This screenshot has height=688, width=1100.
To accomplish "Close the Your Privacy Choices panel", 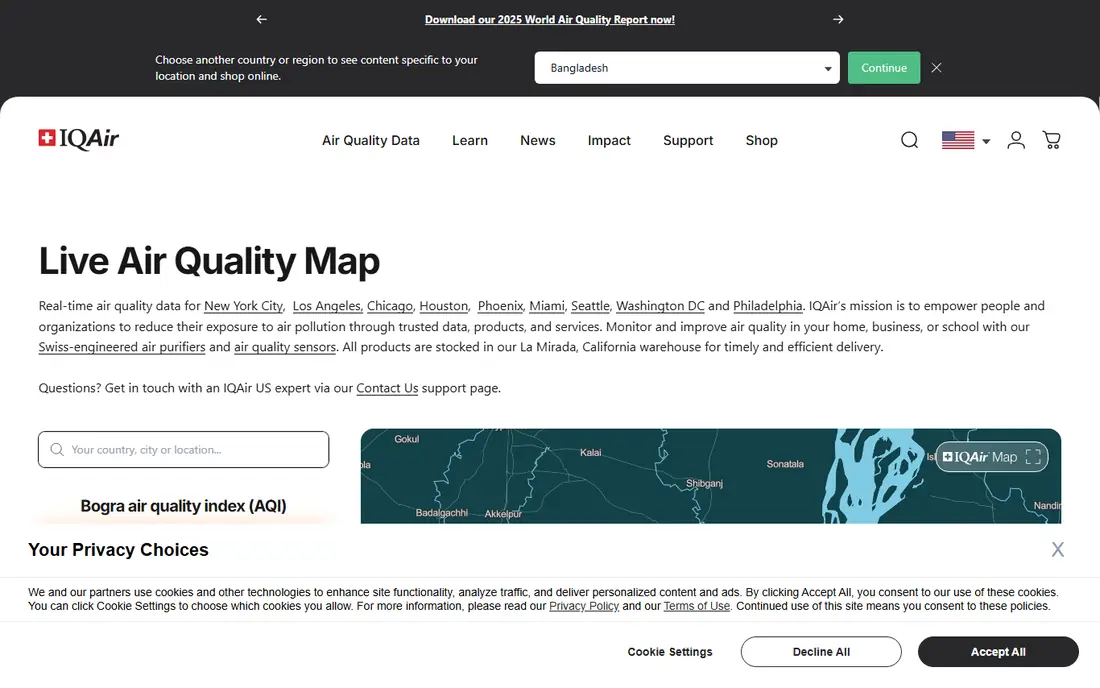I will pos(1058,550).
